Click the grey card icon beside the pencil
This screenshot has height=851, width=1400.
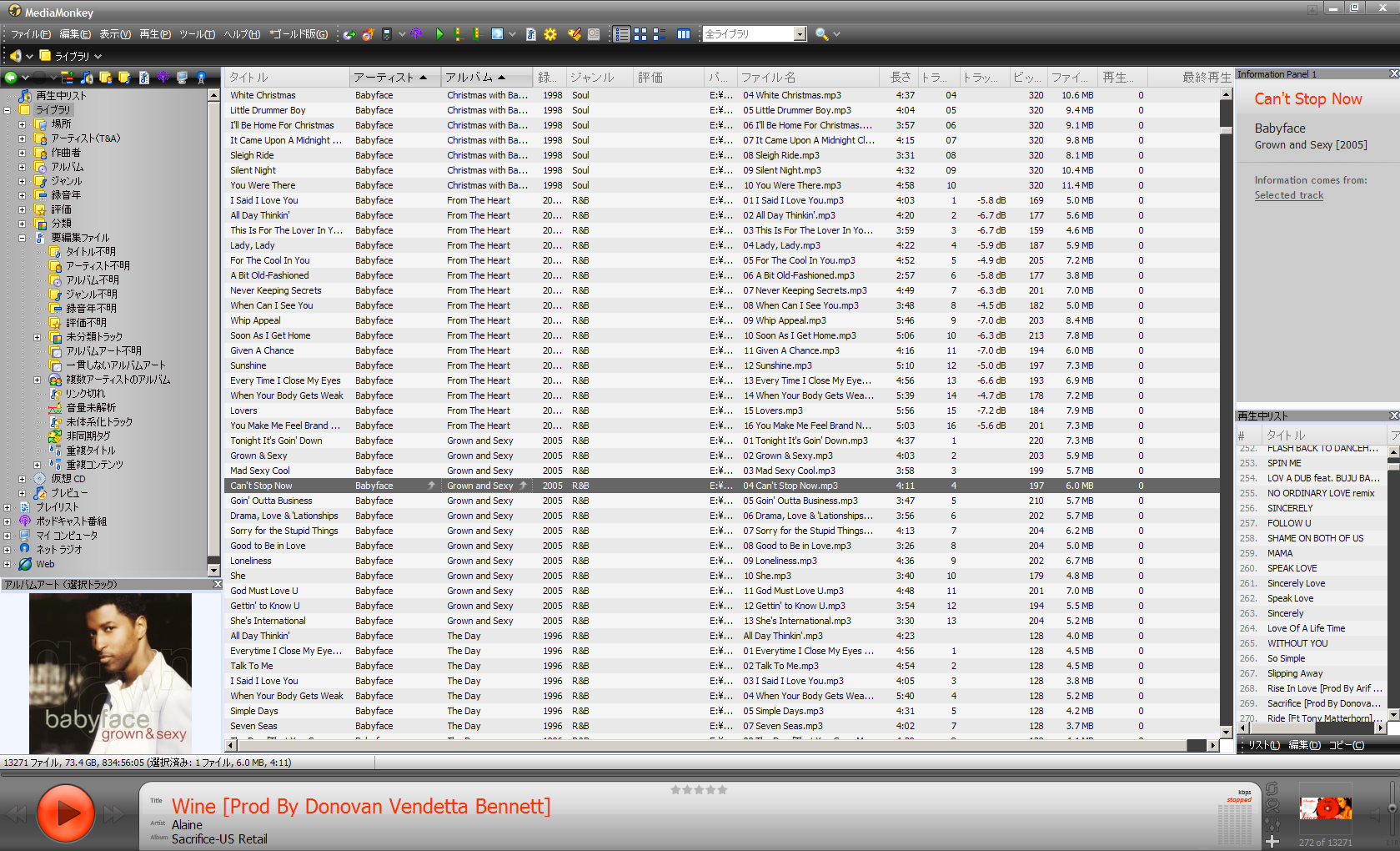tap(594, 34)
